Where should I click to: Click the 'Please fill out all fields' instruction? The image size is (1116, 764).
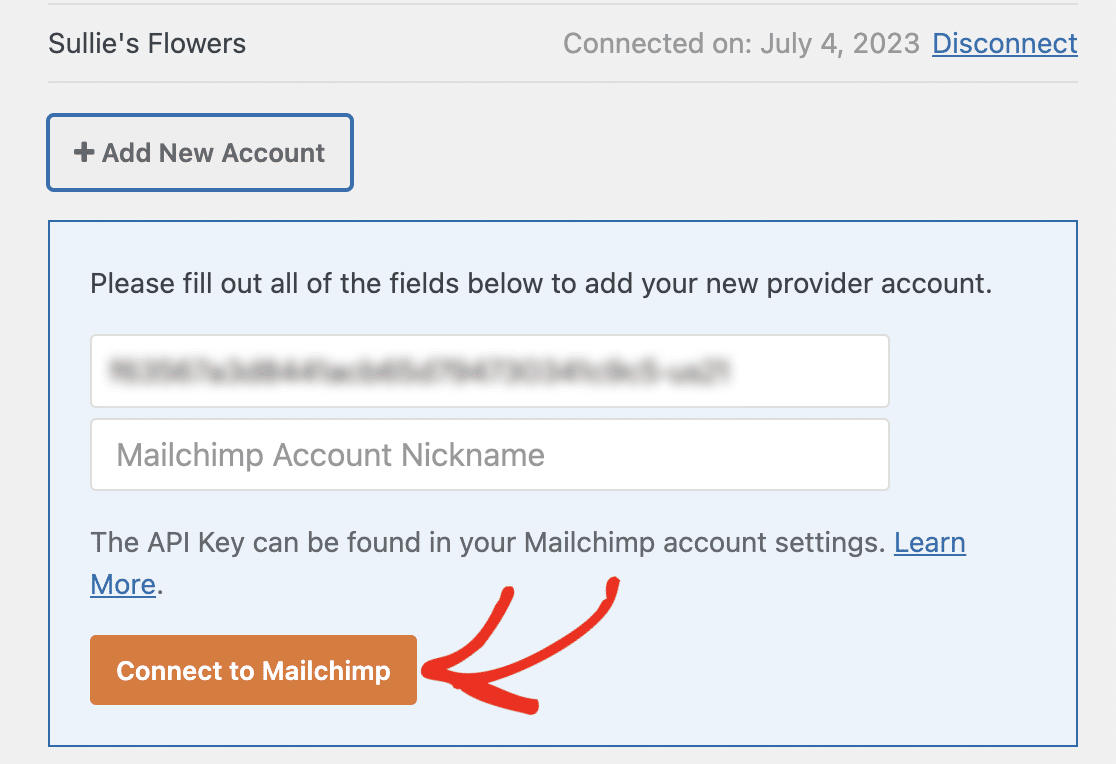pos(540,283)
